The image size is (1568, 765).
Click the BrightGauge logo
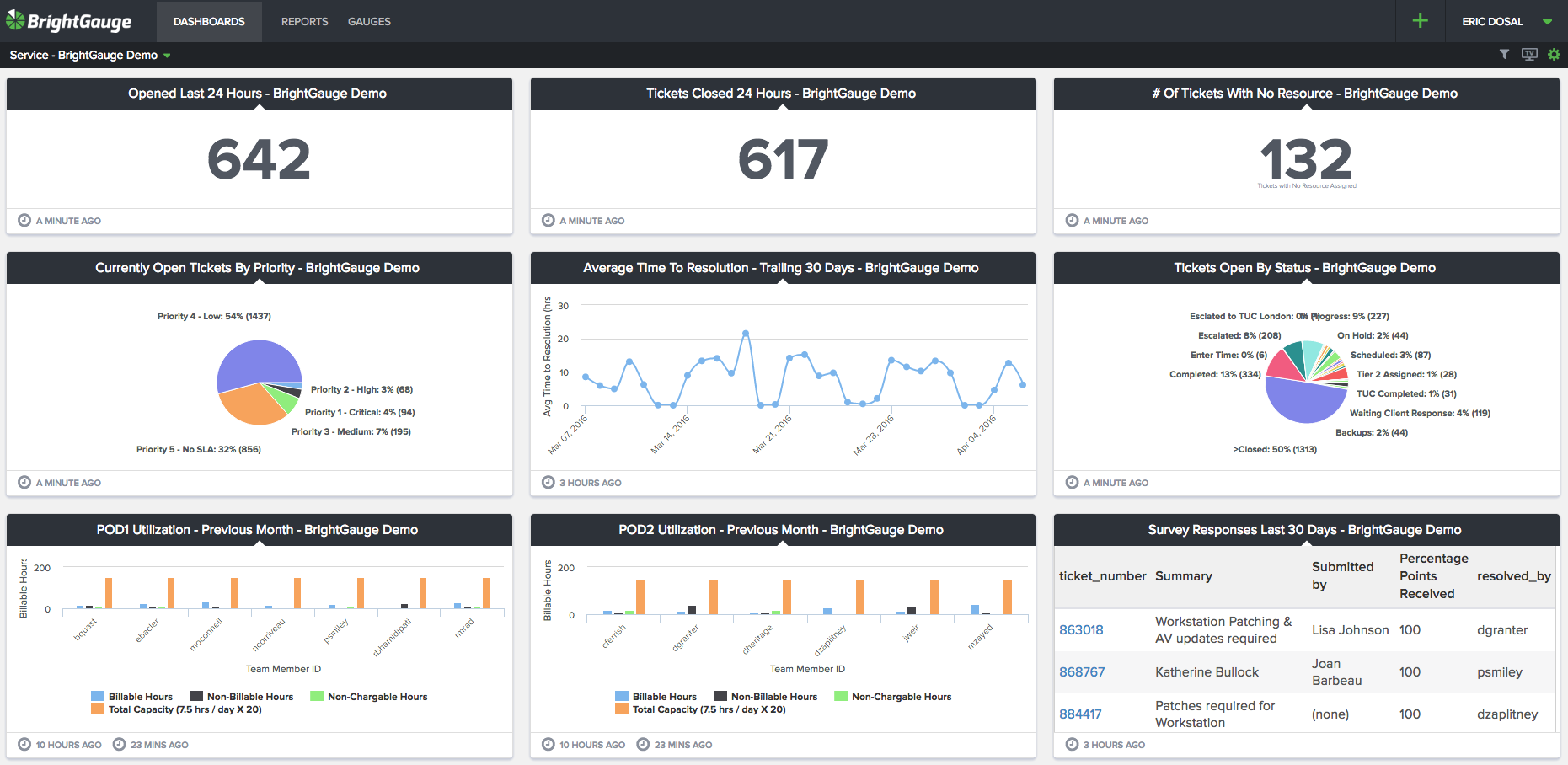(69, 21)
